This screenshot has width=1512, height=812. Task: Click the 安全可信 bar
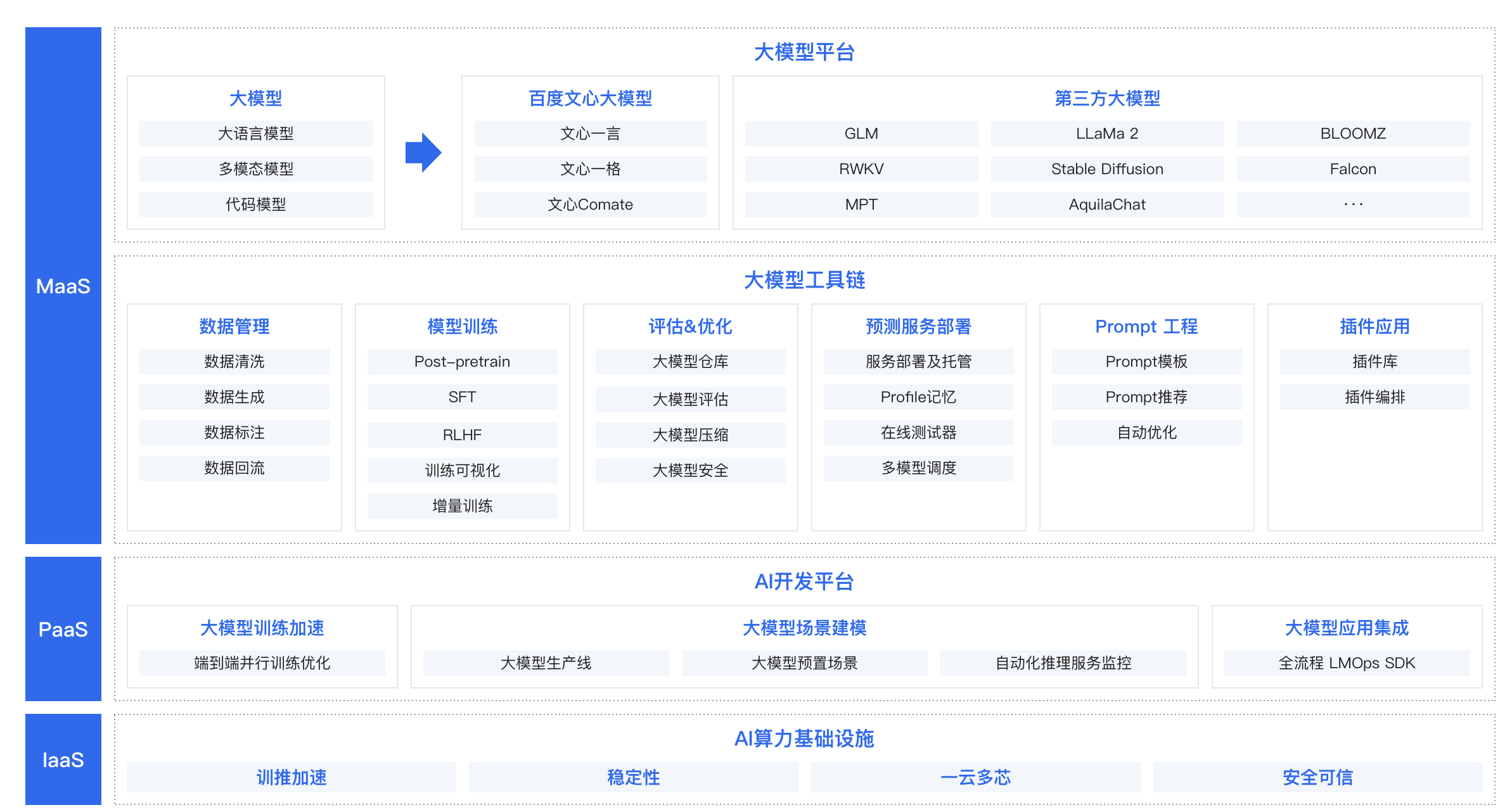click(1318, 777)
